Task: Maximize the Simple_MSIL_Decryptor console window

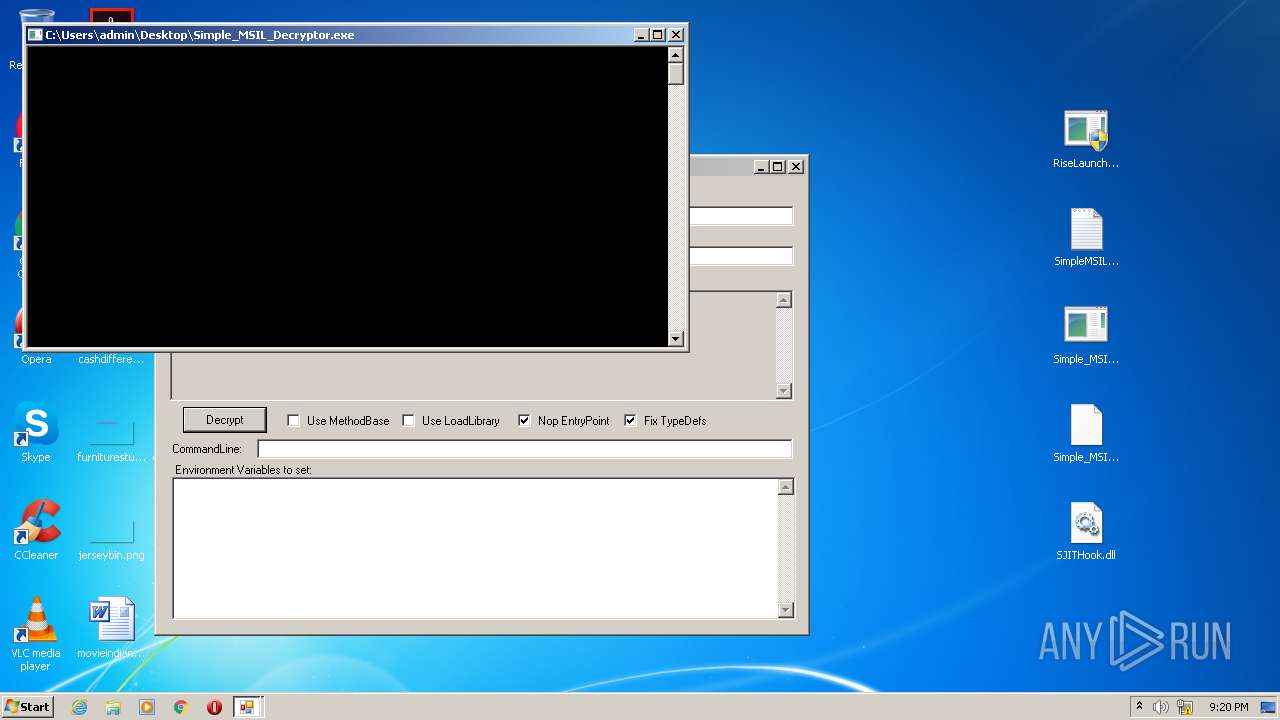Action: click(x=658, y=35)
